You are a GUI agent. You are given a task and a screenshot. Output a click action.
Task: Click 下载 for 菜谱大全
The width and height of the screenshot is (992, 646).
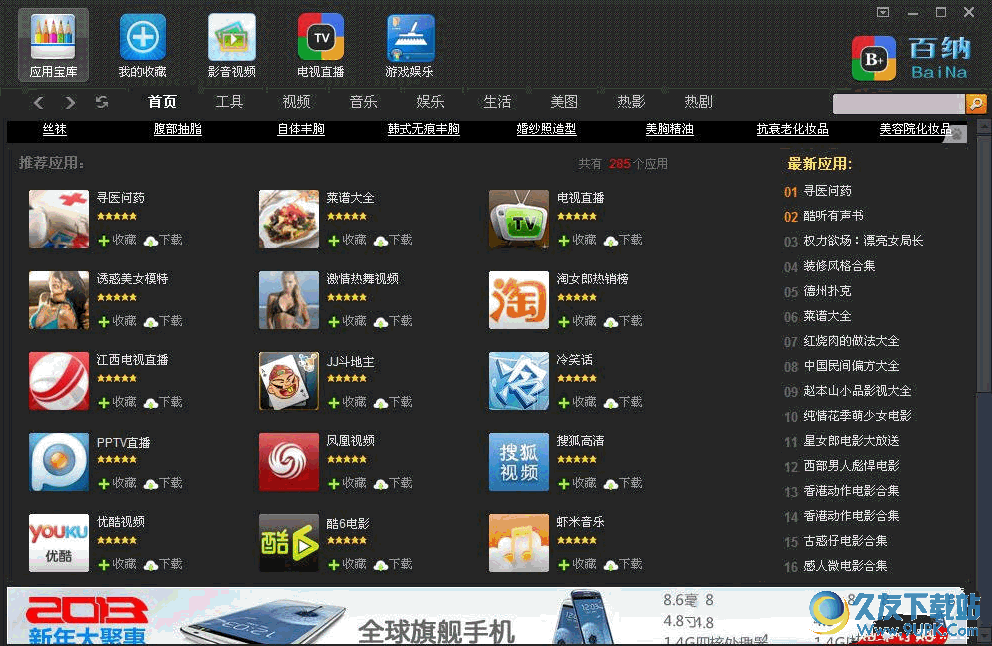point(394,240)
